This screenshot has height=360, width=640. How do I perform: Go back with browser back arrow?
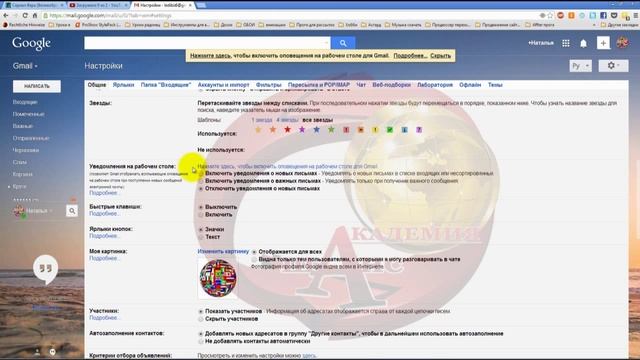pyautogui.click(x=6, y=16)
